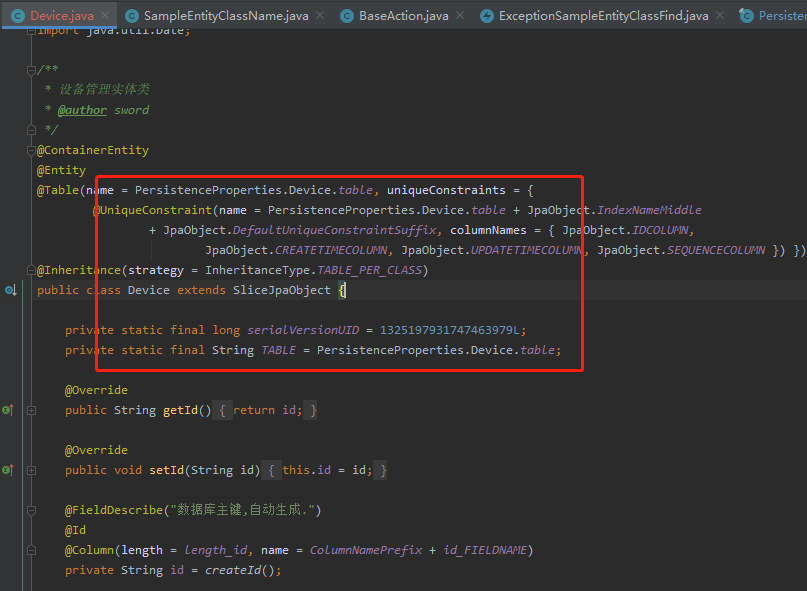
Task: Open the ExceptionSampleEntityClassFind.java tab
Action: tap(603, 16)
